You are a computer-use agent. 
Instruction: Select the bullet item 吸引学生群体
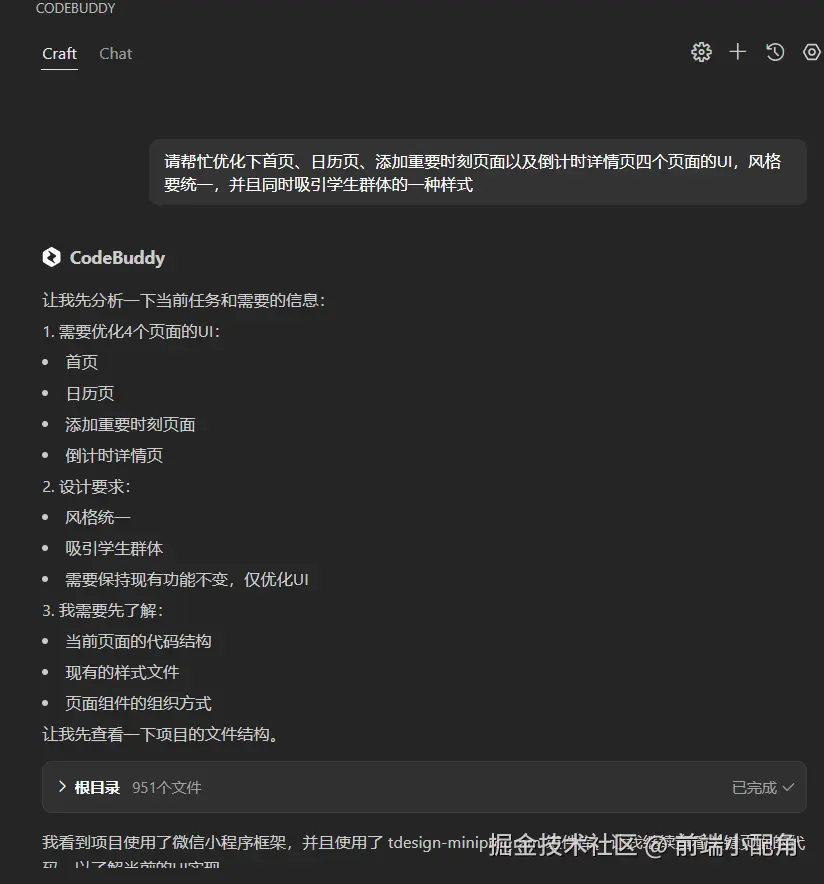pyautogui.click(x=114, y=548)
